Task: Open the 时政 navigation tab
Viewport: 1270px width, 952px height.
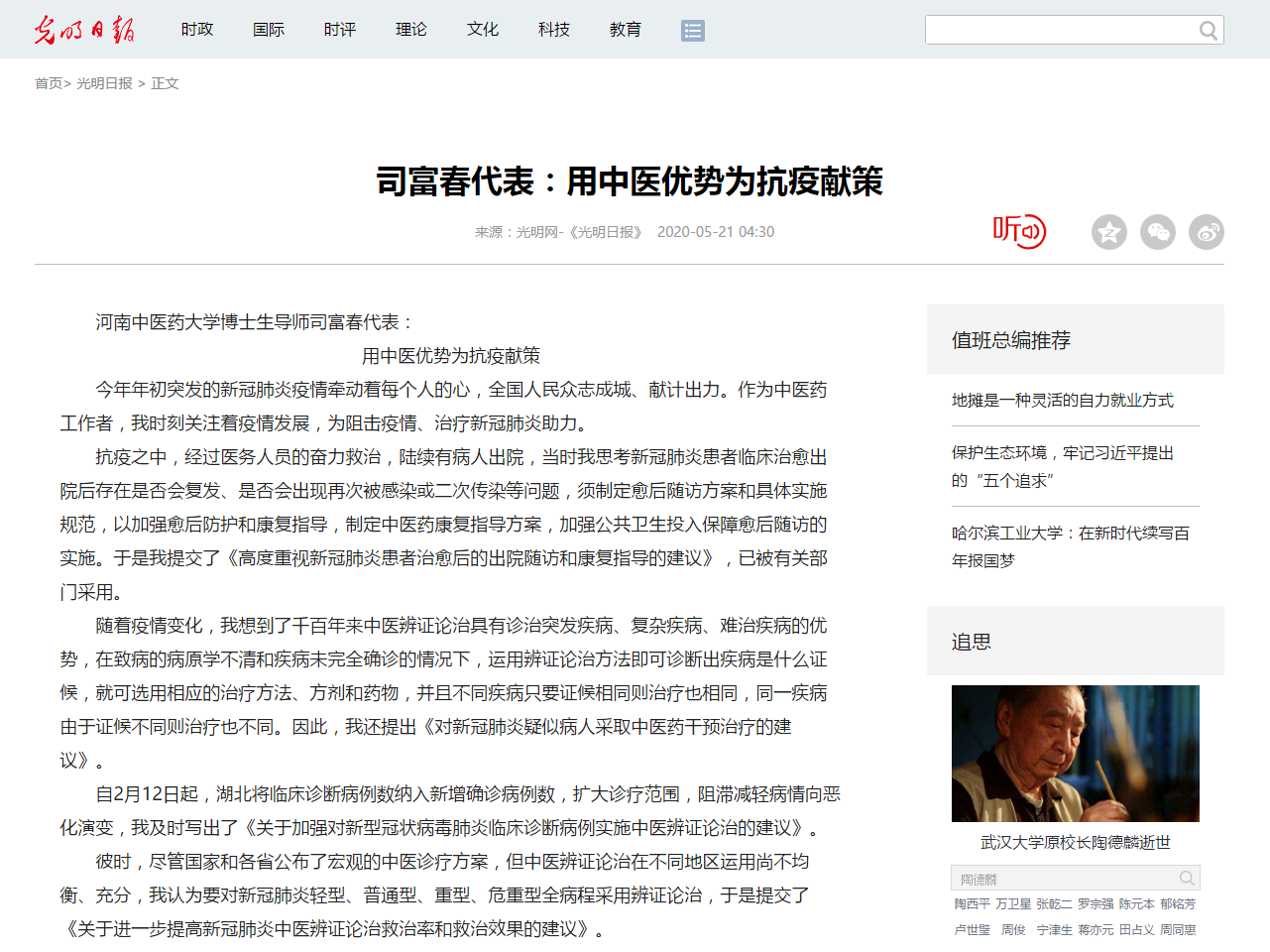Action: 197,30
